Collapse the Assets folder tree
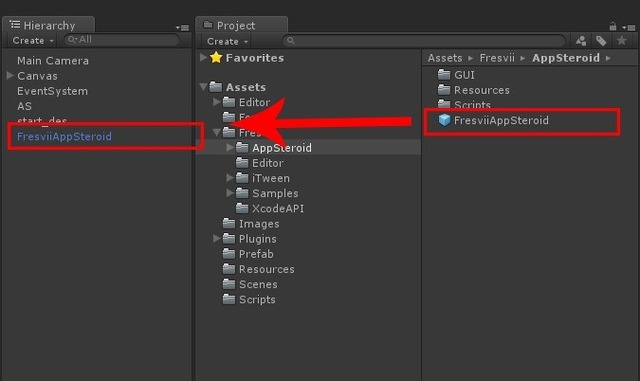This screenshot has width=640, height=381. tap(203, 87)
